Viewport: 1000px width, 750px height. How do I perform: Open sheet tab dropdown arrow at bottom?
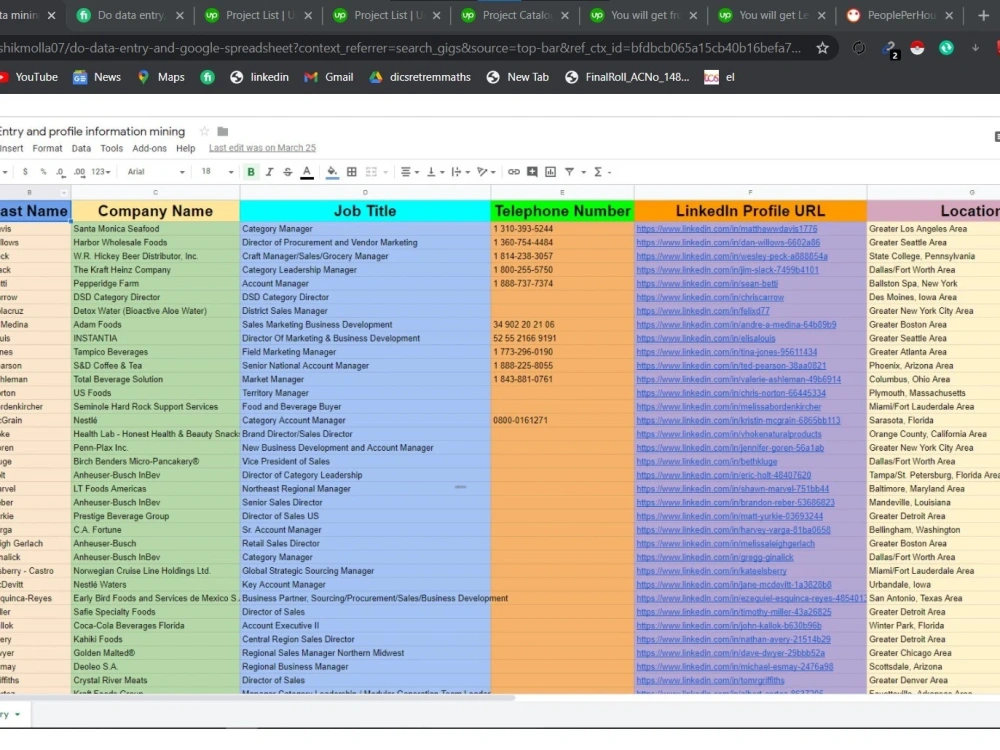[17, 714]
